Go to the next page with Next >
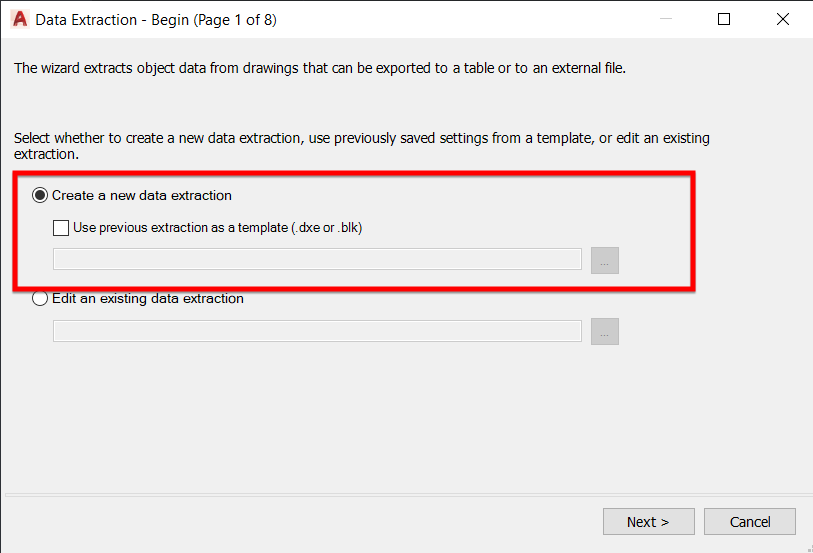This screenshot has width=813, height=553. tap(648, 521)
